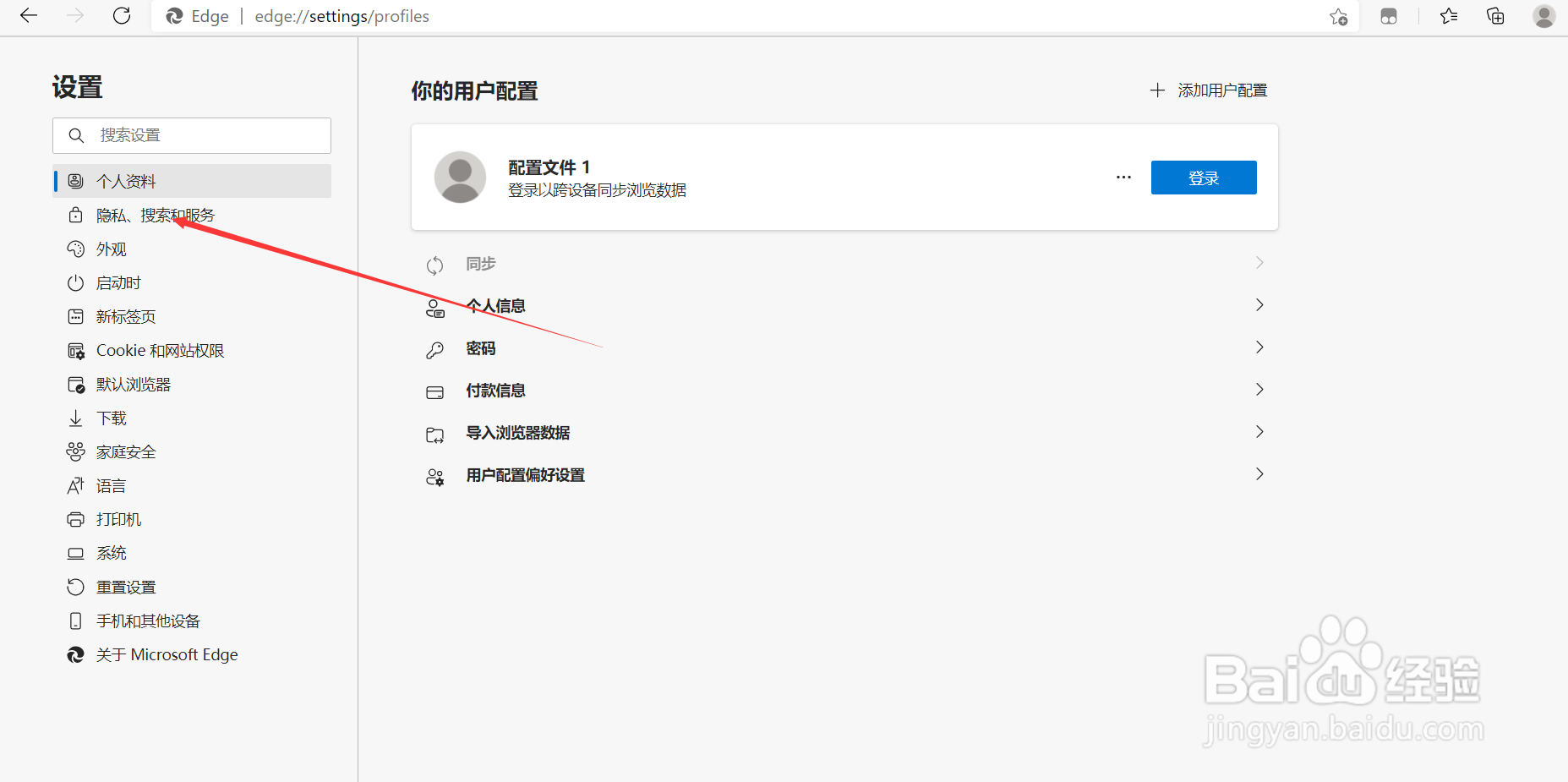Screen dimensions: 1568x782
Task: Expand the 个人信息 row chevron
Action: tap(1259, 305)
